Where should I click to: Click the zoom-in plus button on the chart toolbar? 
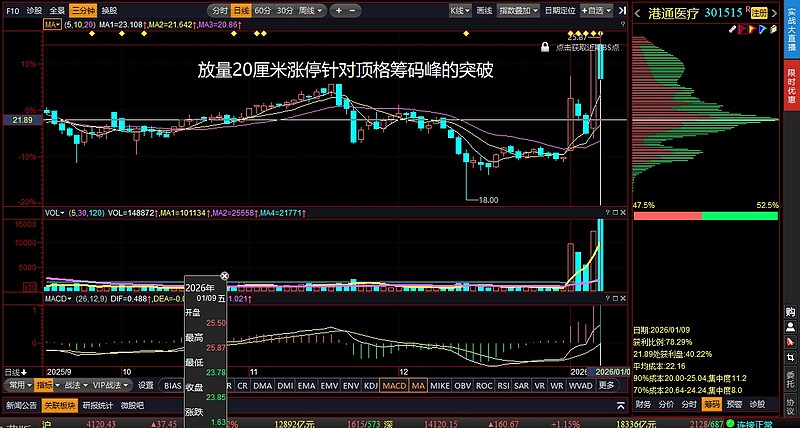click(x=339, y=10)
